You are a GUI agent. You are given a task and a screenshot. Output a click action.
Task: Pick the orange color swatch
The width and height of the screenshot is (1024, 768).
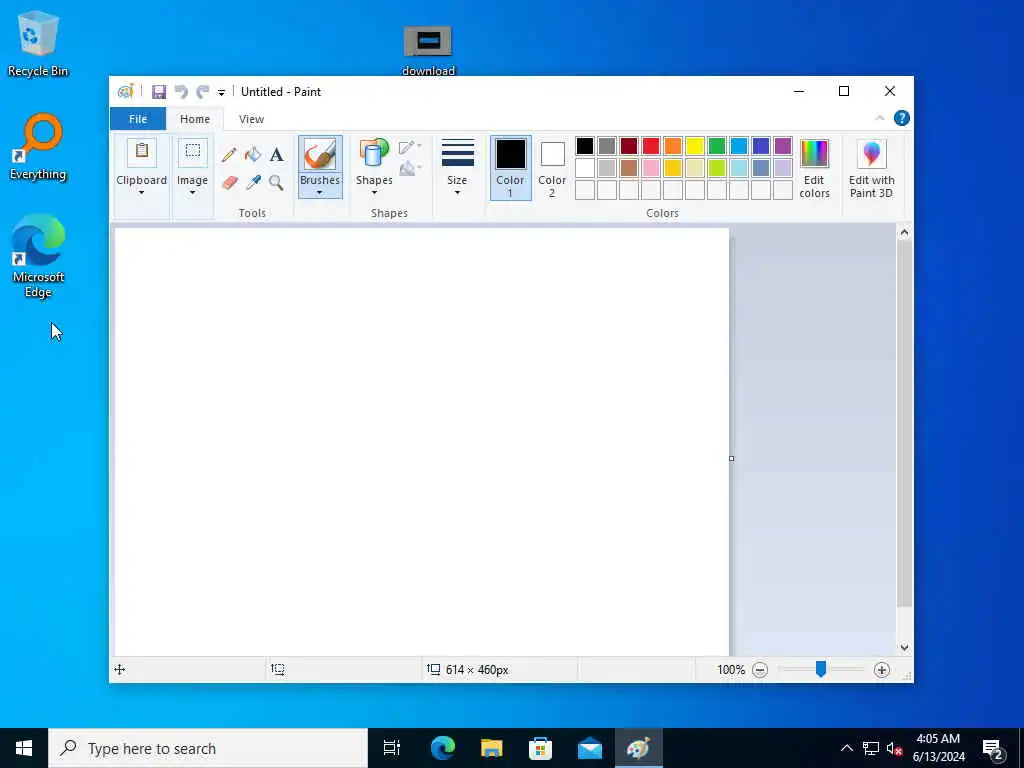[x=673, y=146]
